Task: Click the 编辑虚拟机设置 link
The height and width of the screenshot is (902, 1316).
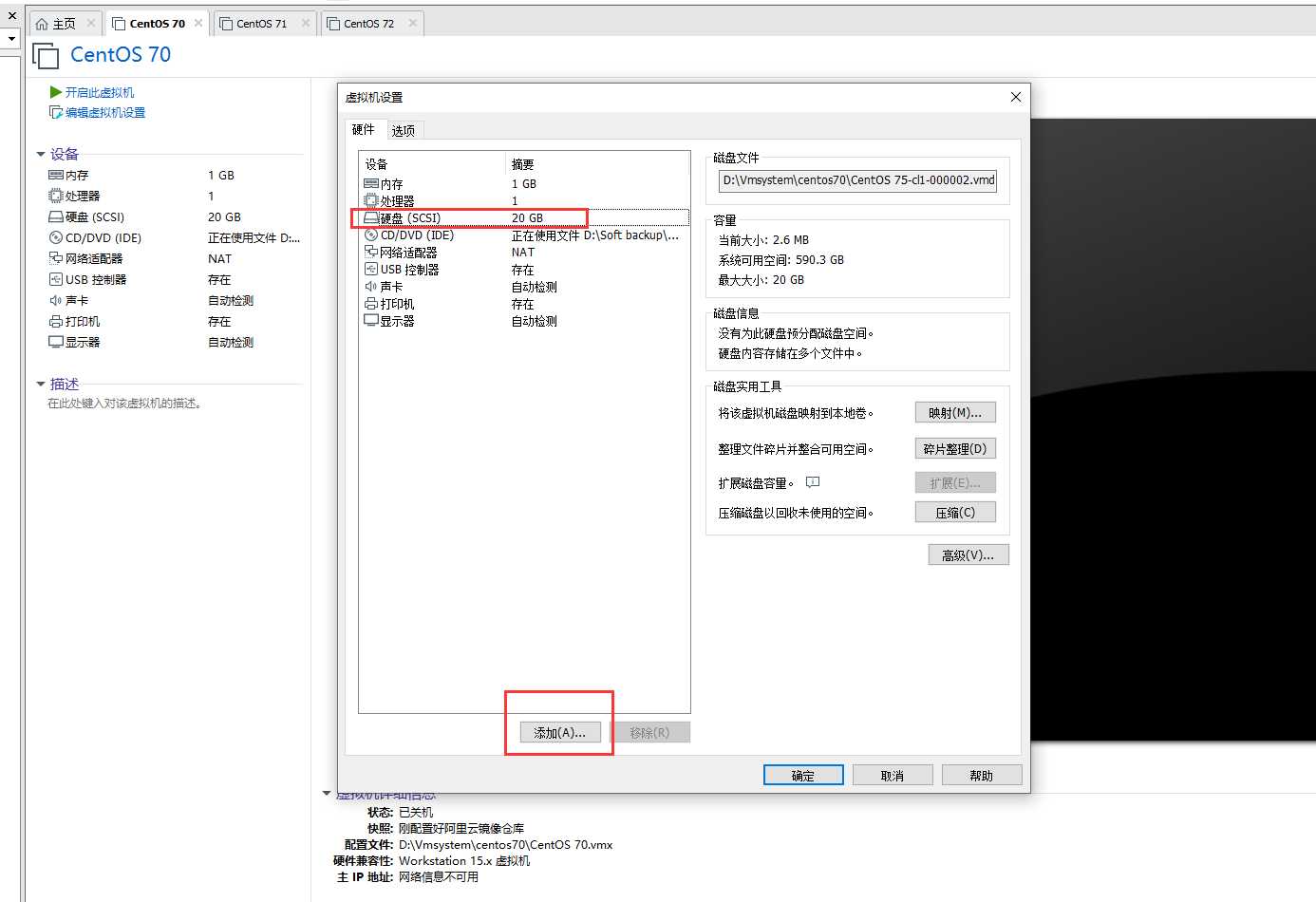Action: (x=105, y=112)
